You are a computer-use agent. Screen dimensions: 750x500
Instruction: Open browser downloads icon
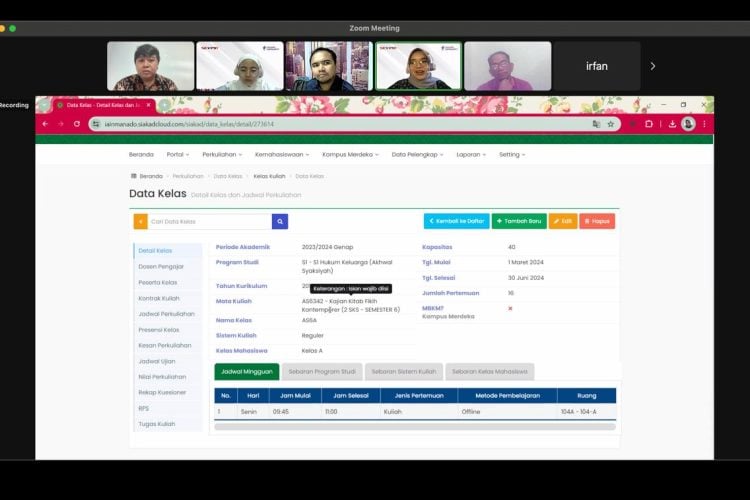[x=671, y=124]
